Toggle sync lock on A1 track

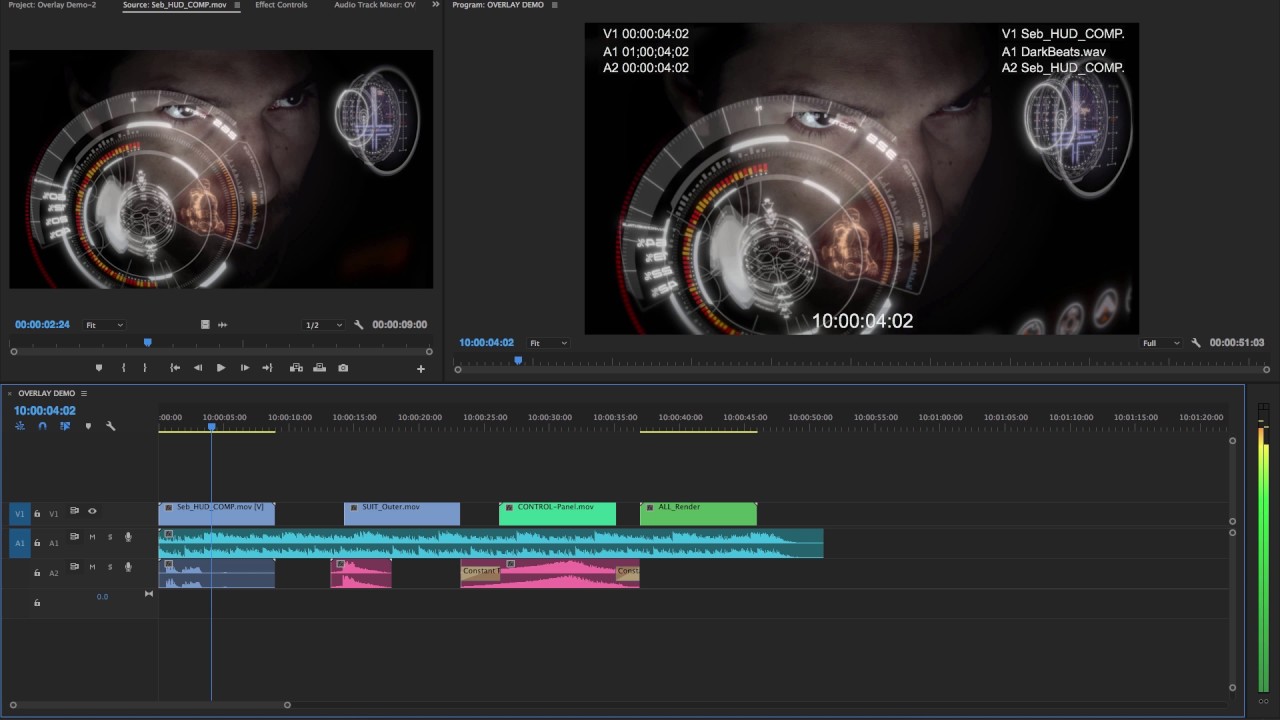click(x=74, y=537)
